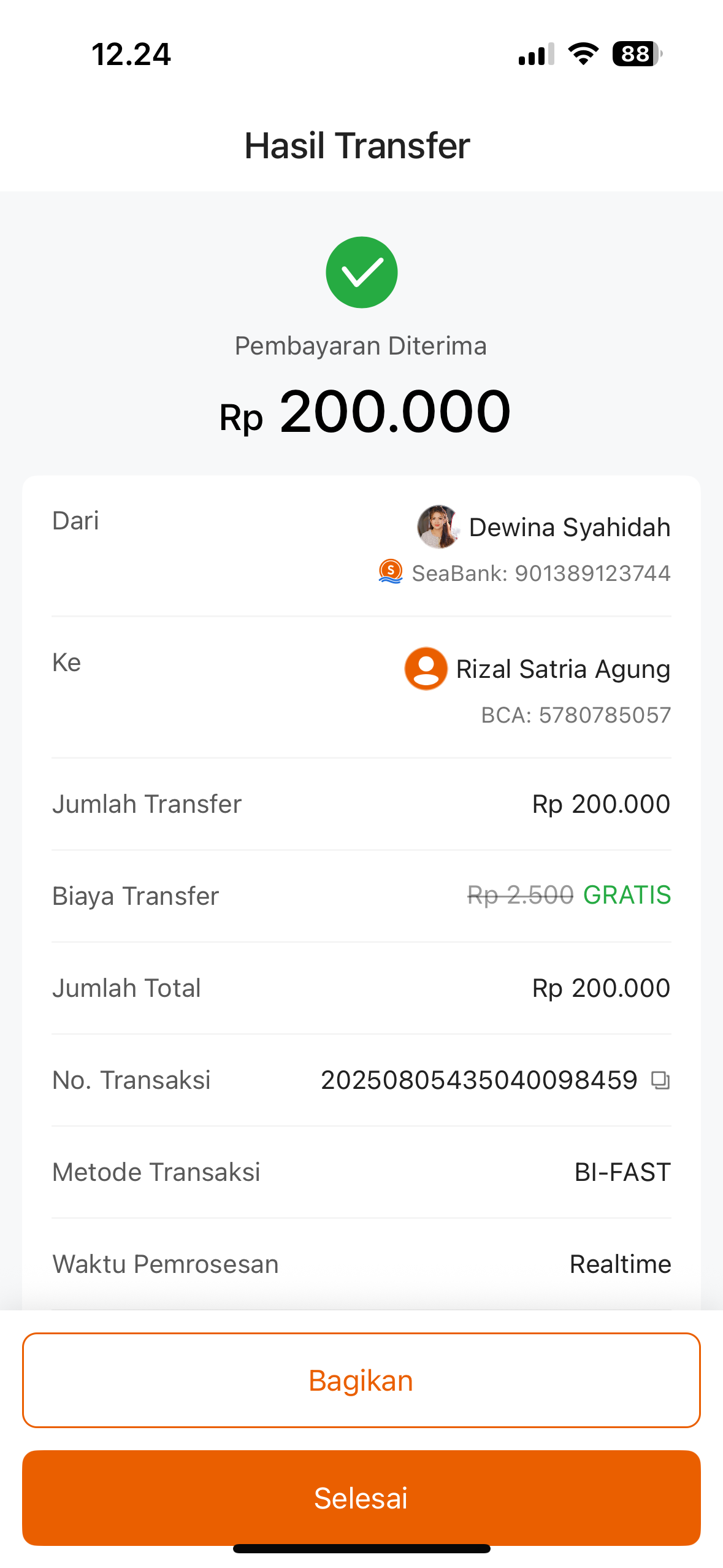Tap the Realtime processing time value

[620, 1264]
